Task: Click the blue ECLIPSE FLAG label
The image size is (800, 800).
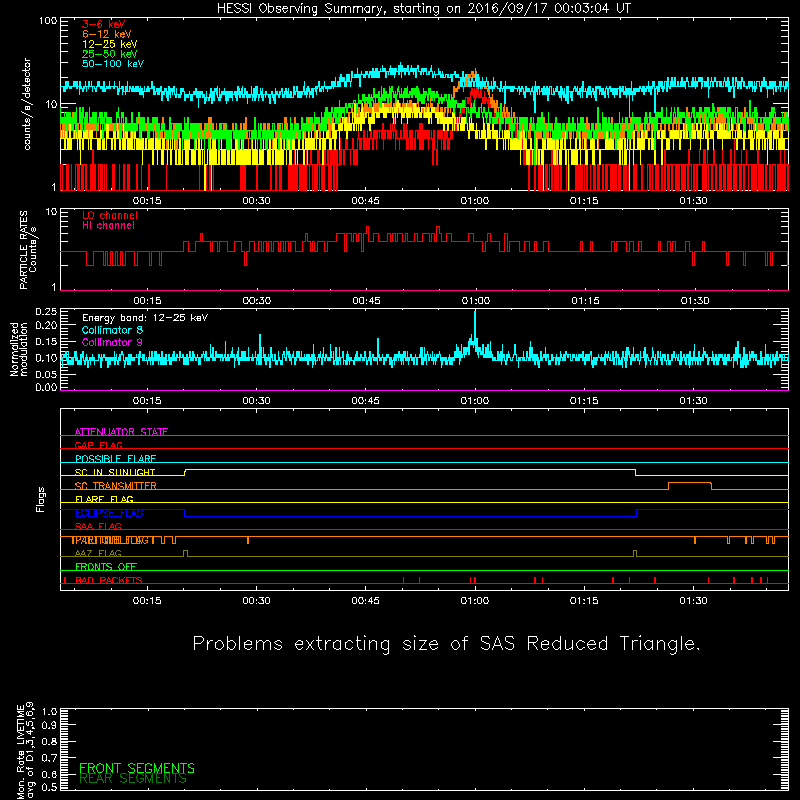Action: tap(109, 513)
